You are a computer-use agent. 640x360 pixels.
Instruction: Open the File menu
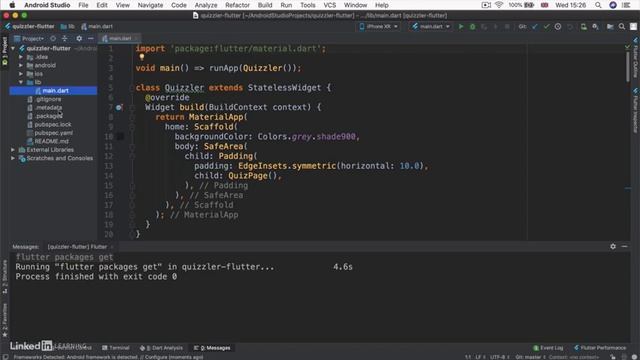tap(83, 5)
